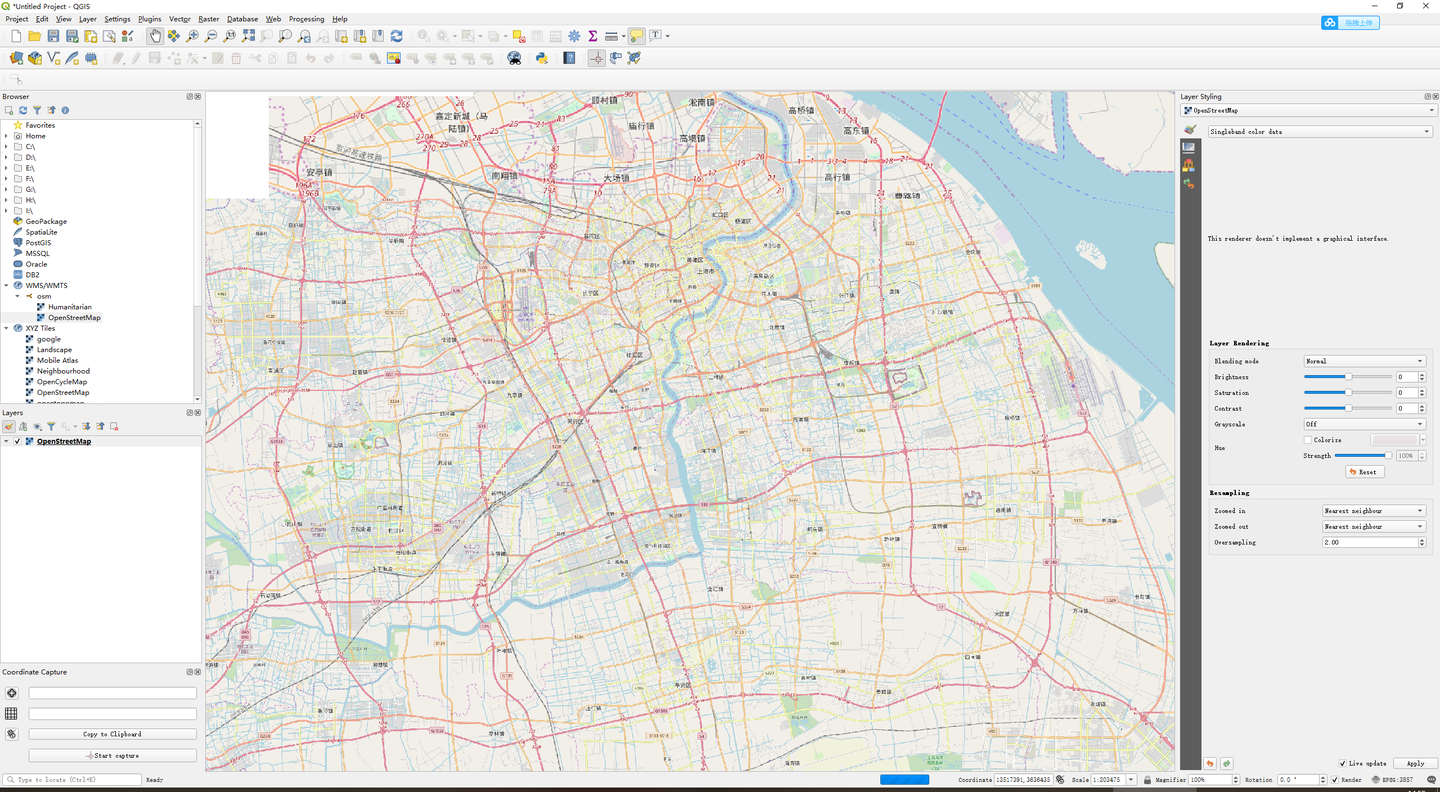This screenshot has height=792, width=1440.
Task: Select the Pan Map tool
Action: pyautogui.click(x=156, y=35)
